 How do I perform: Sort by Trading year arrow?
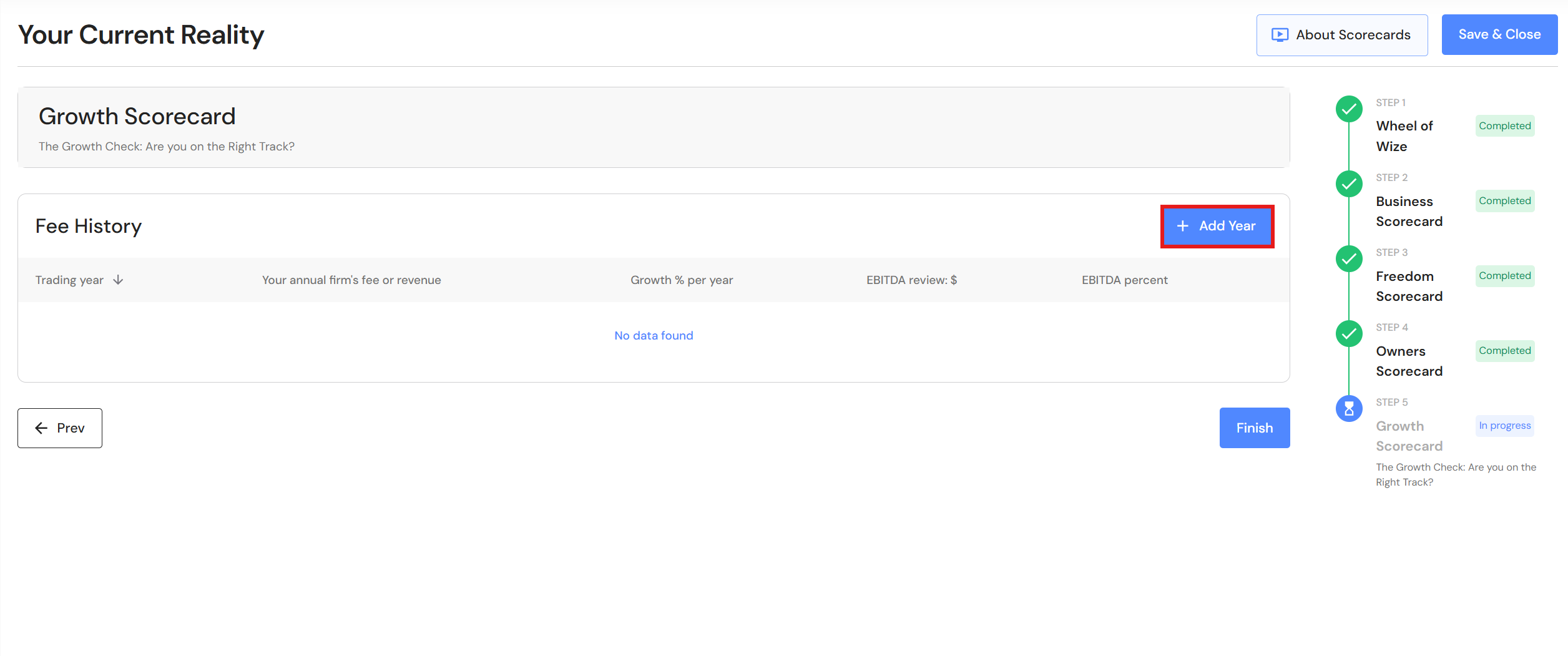pyautogui.click(x=118, y=280)
